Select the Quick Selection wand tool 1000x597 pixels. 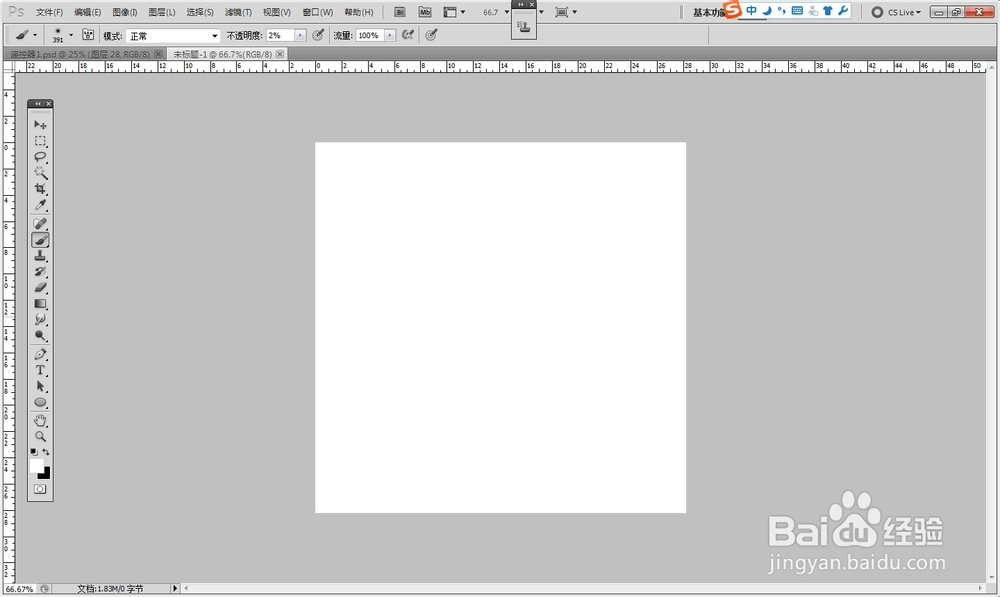click(x=40, y=173)
